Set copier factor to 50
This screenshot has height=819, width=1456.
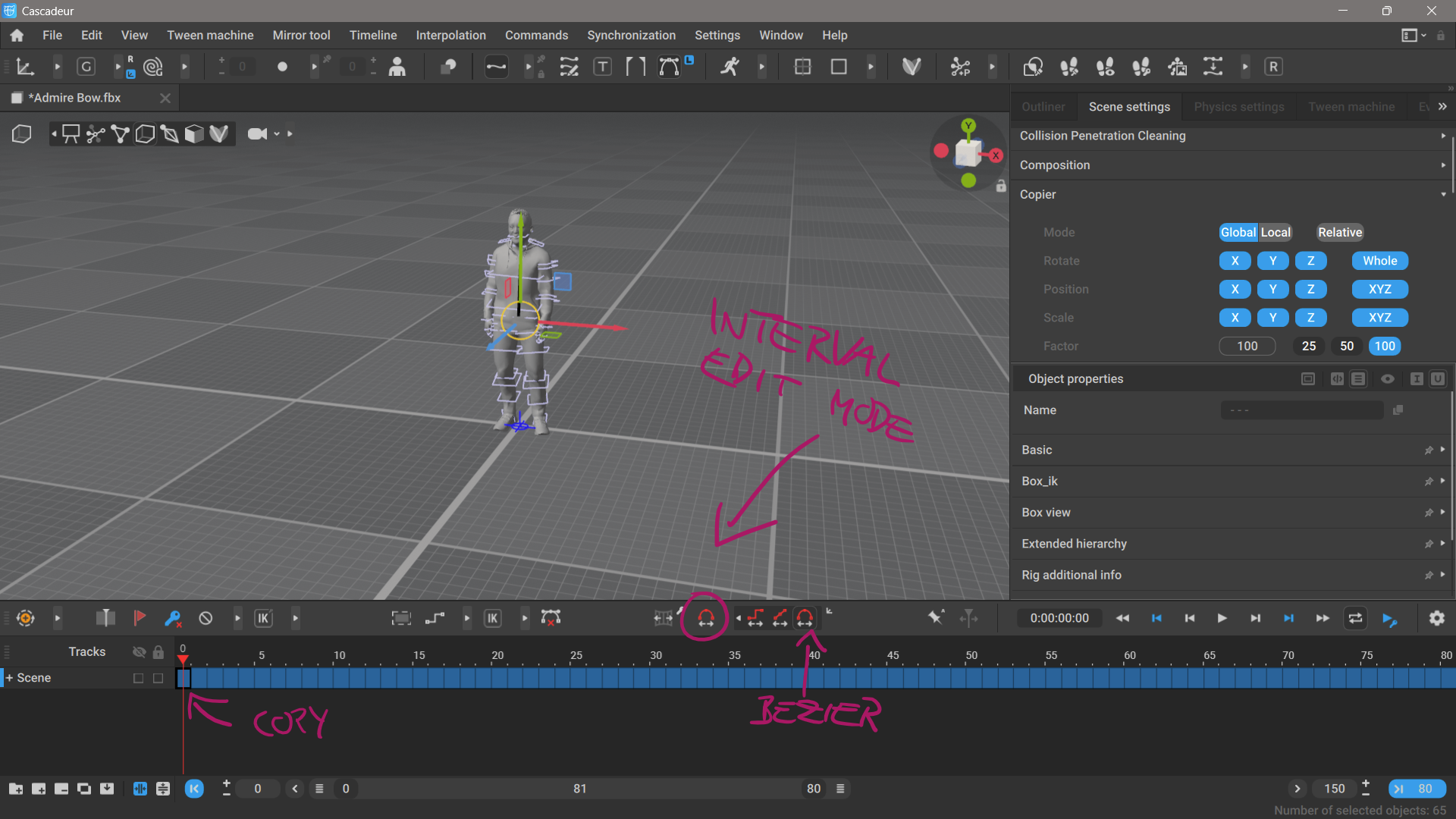coord(1346,346)
